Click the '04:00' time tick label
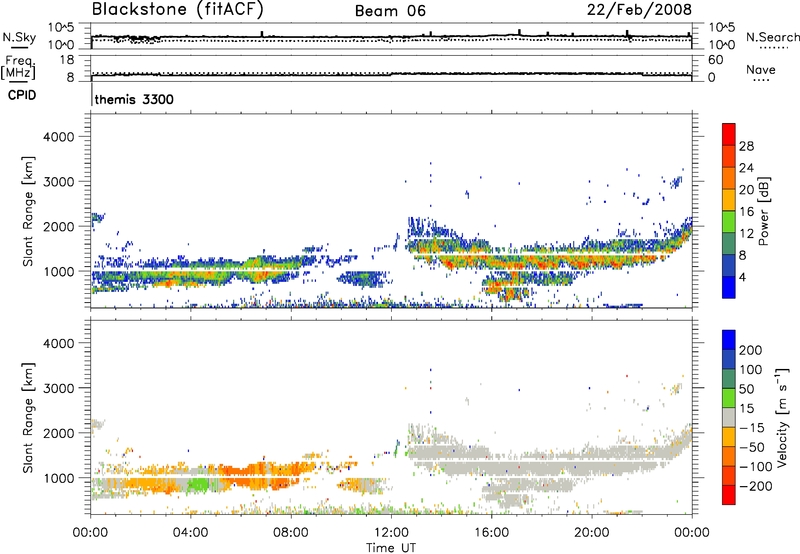800x554 pixels. tap(190, 533)
